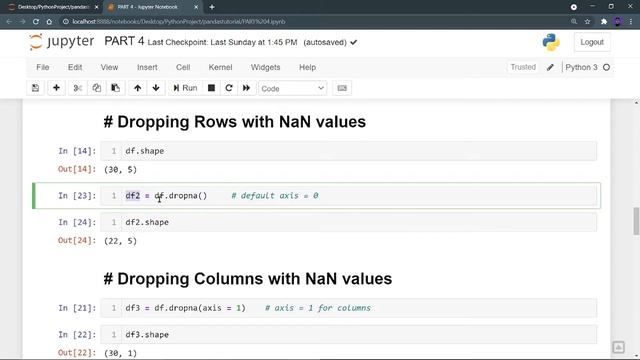Viewport: 640px width, 360px height.
Task: Click the df.dropna() code cell In [23]
Action: coord(349,196)
